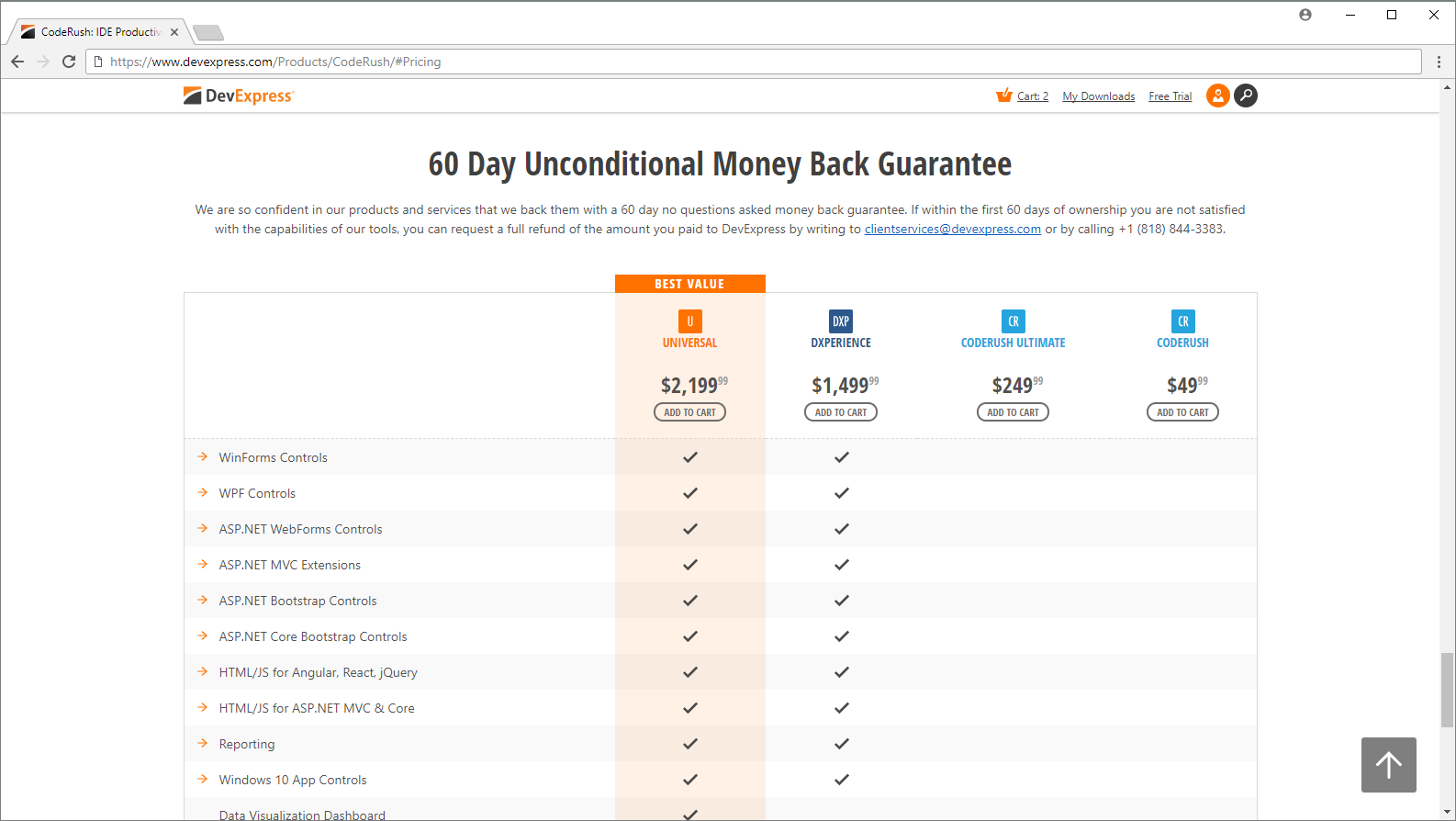
Task: Open Chrome's three-dot menu
Action: tap(1439, 62)
